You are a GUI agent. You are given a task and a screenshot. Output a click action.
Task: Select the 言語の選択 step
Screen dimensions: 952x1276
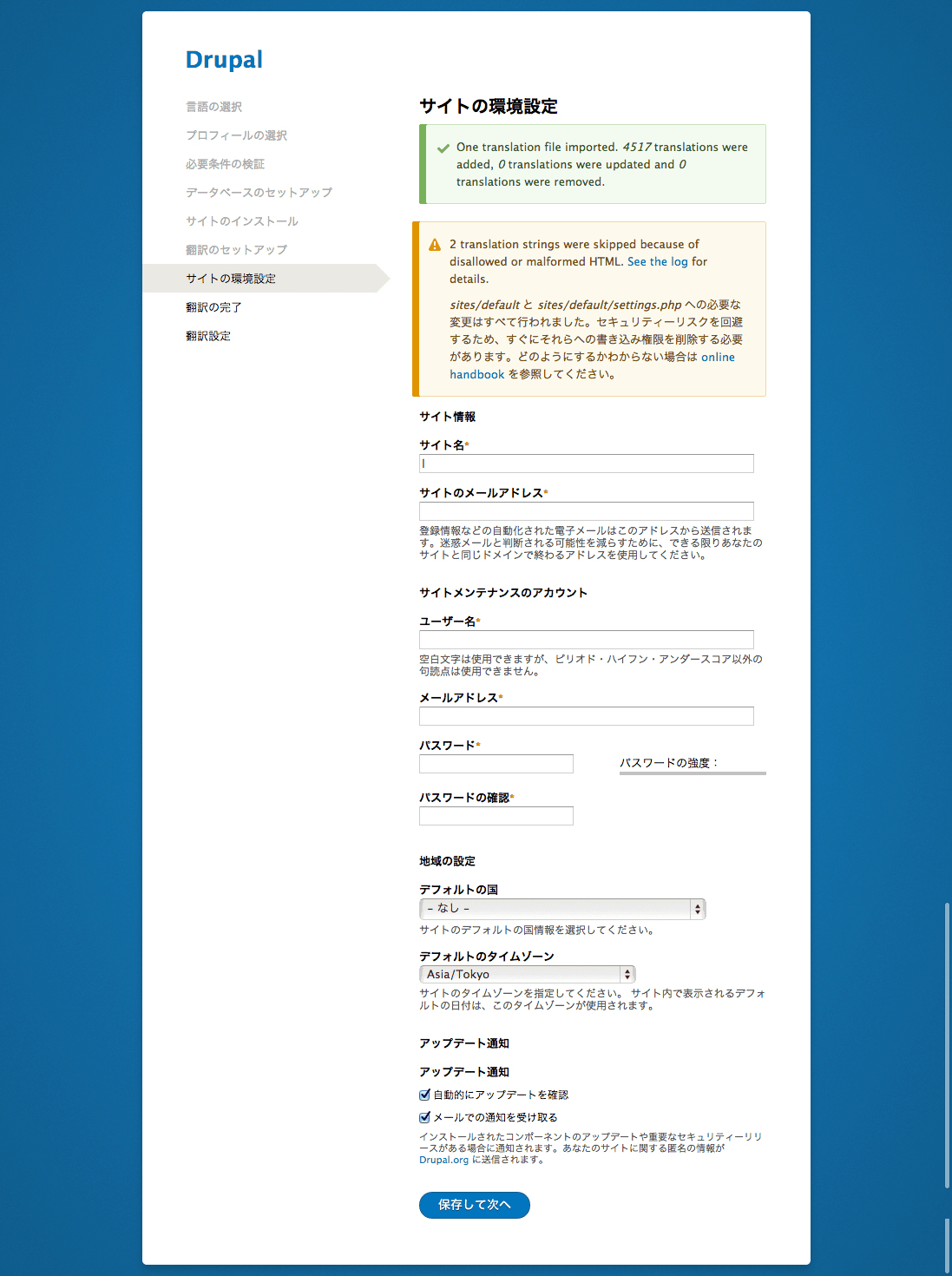[214, 107]
